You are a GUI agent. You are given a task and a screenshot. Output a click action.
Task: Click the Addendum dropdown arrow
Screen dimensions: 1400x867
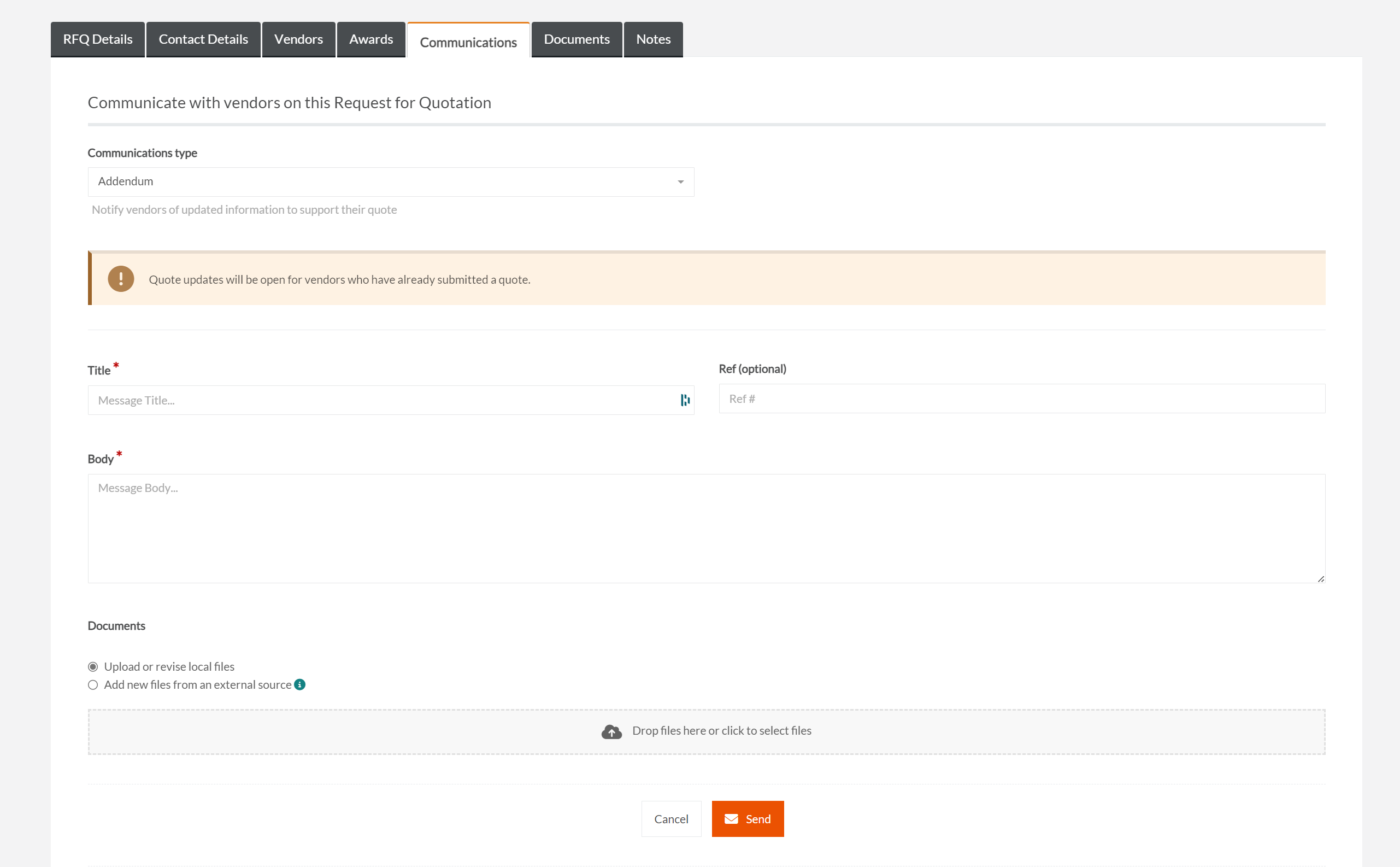681,182
